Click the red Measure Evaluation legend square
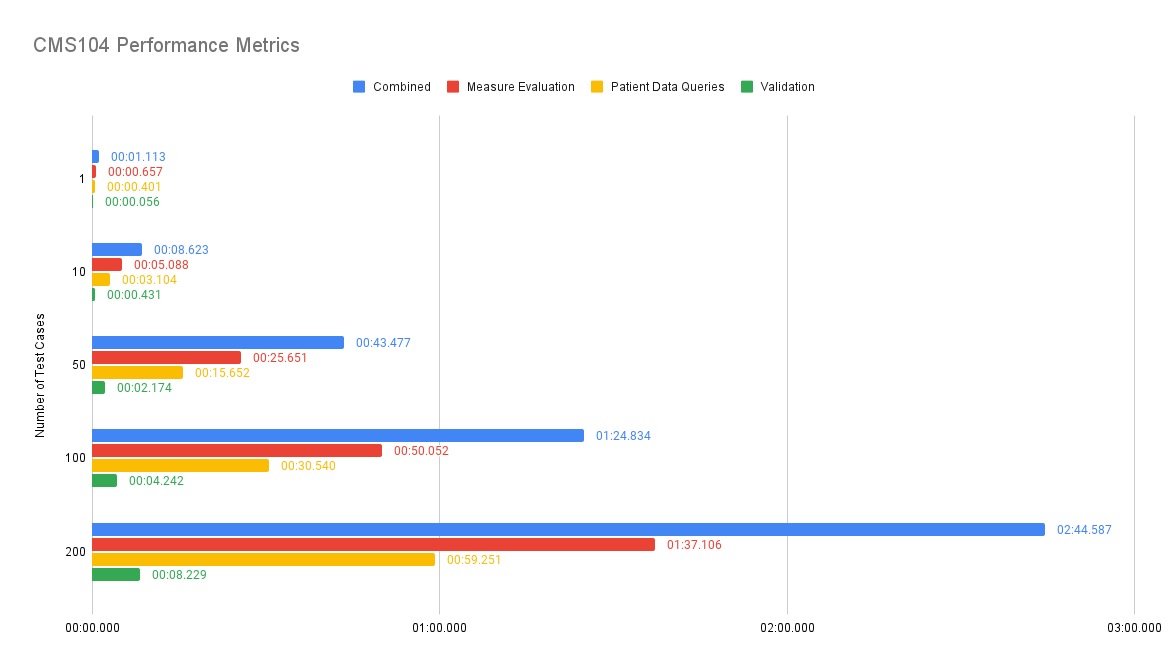Viewport: 1168px width, 668px height. 453,86
